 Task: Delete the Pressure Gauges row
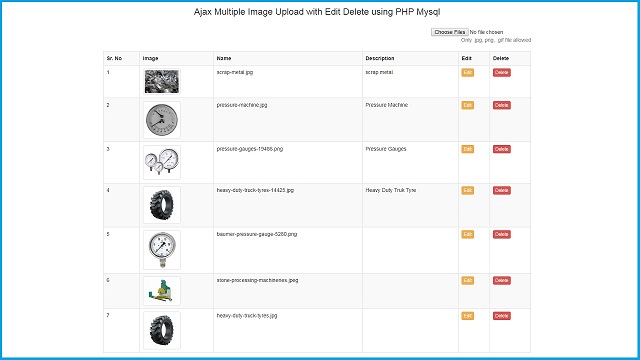pyautogui.click(x=502, y=149)
